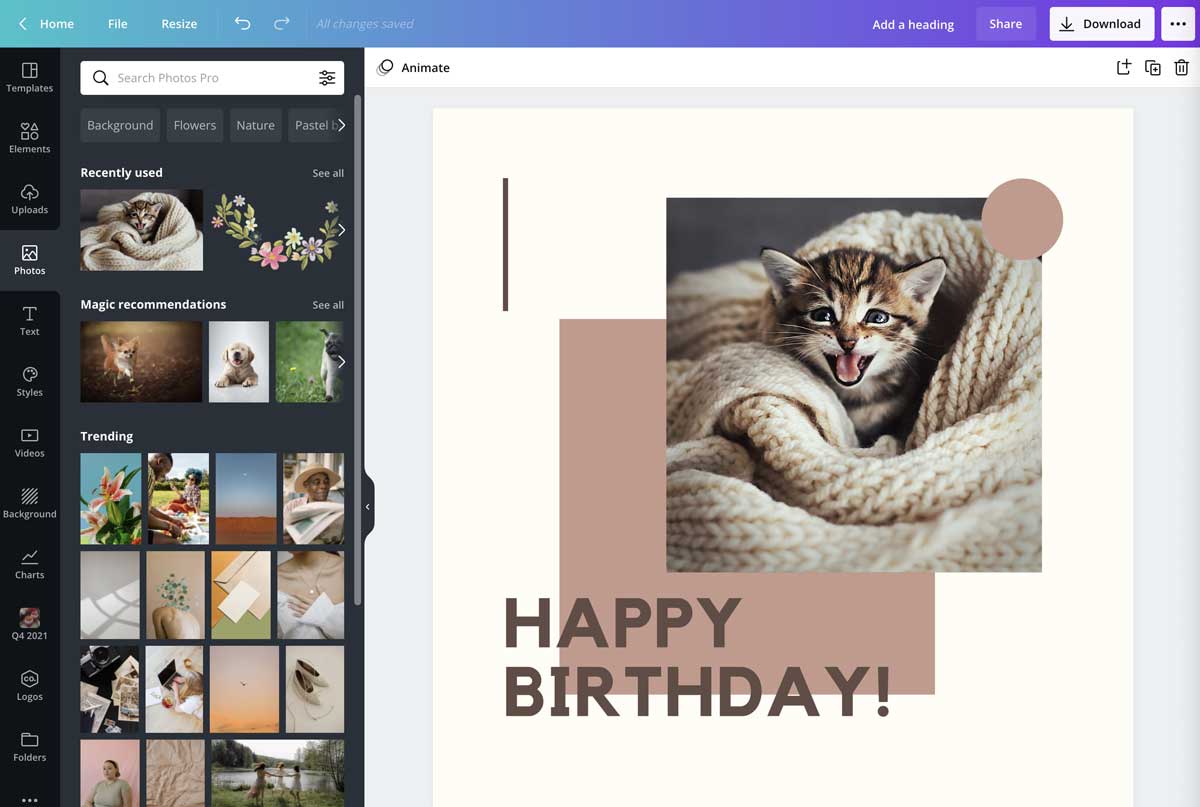Click the Animate circle icon
Image resolution: width=1200 pixels, height=807 pixels.
pyautogui.click(x=385, y=67)
